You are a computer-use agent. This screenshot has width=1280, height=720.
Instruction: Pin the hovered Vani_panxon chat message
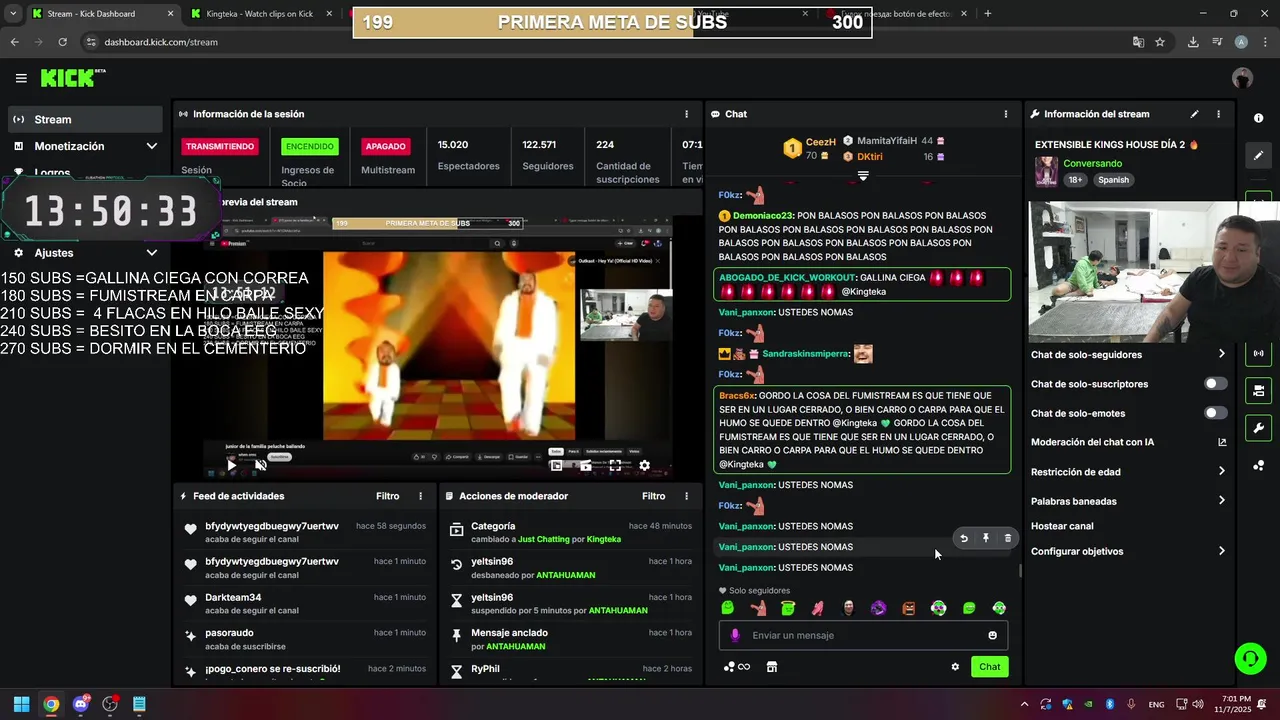tap(985, 538)
